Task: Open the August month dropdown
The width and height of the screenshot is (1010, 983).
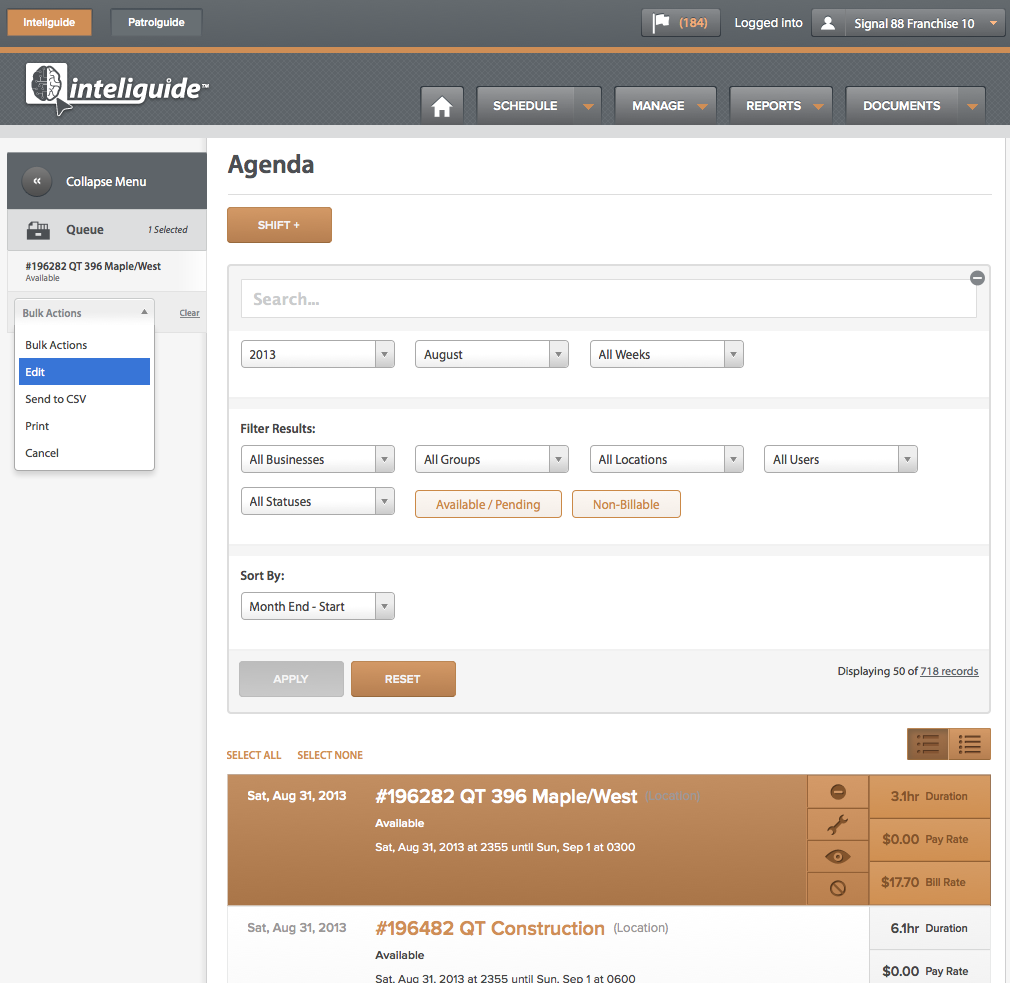Action: [x=492, y=354]
